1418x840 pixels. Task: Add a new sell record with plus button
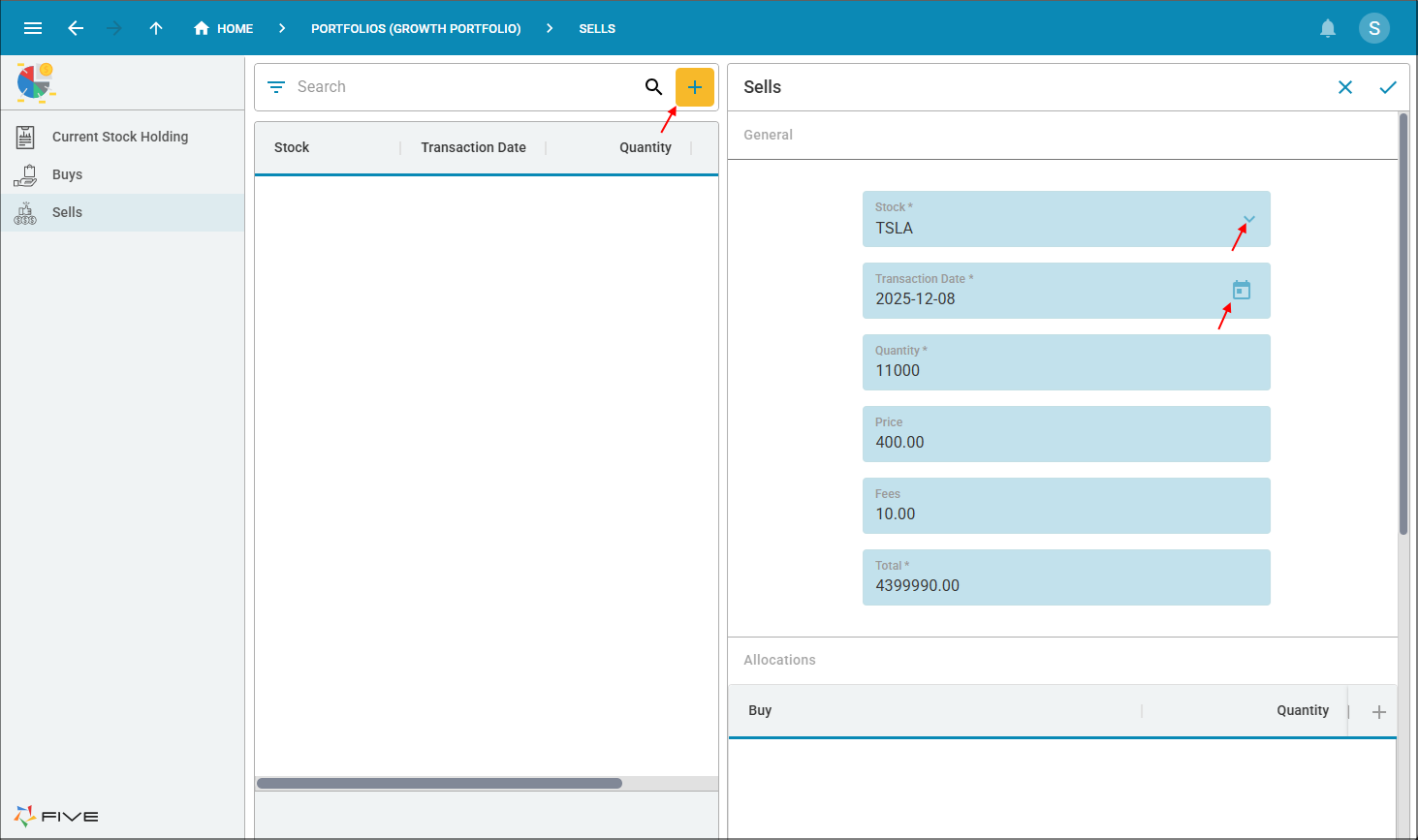pos(695,87)
